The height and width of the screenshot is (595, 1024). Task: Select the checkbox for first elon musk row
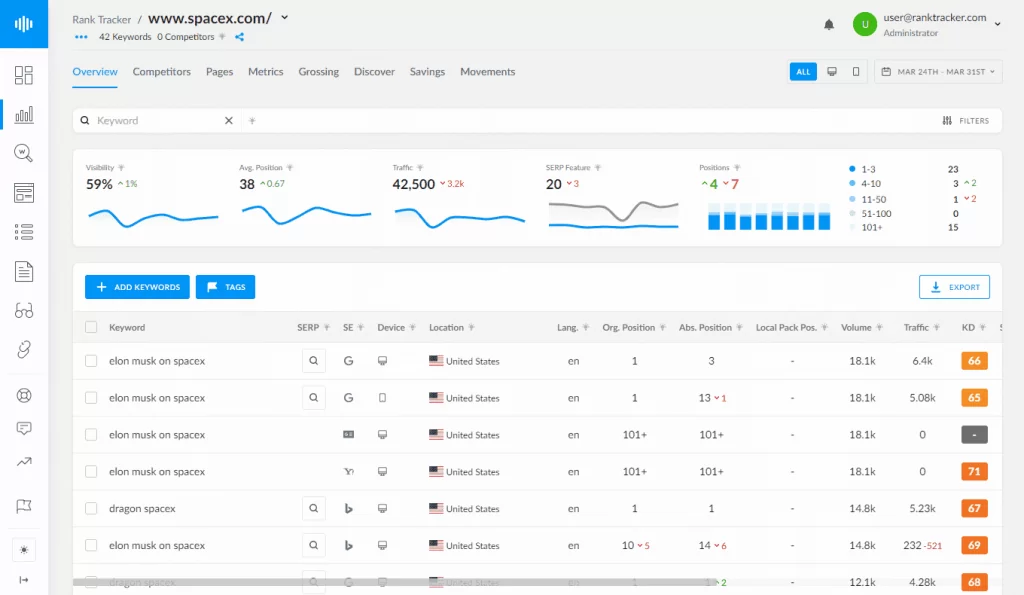[x=89, y=360]
